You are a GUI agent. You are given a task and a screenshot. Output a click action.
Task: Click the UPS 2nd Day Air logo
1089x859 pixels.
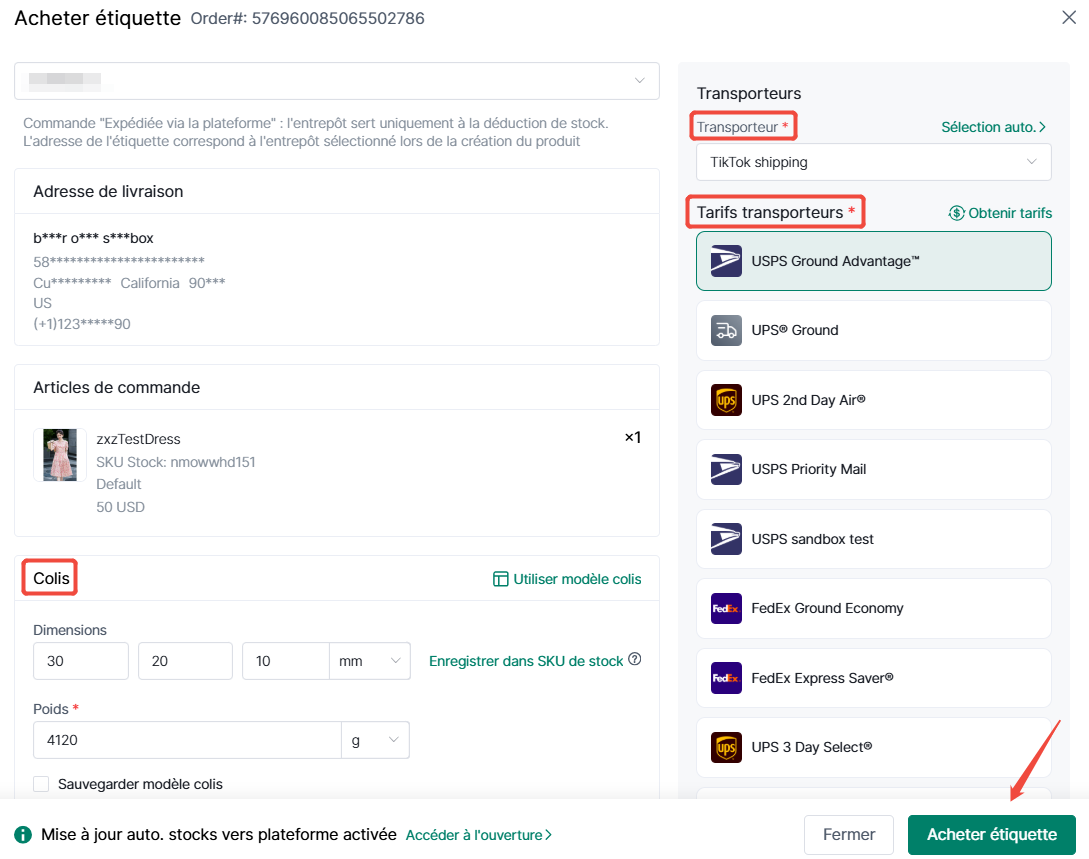[x=726, y=400]
